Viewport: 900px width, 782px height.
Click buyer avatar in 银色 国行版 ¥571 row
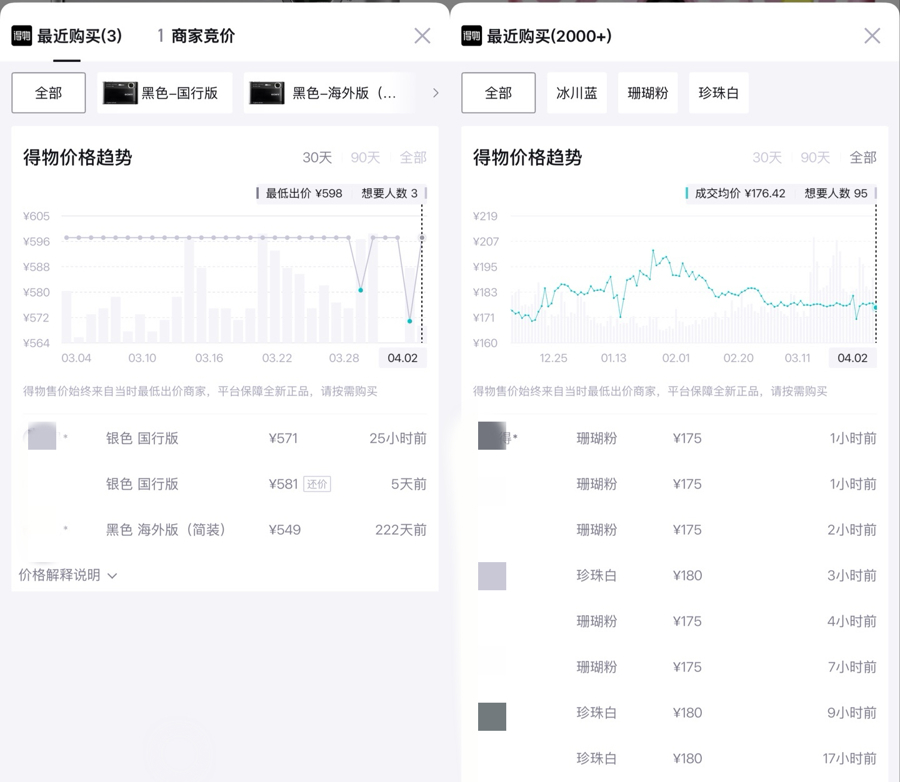[42, 437]
